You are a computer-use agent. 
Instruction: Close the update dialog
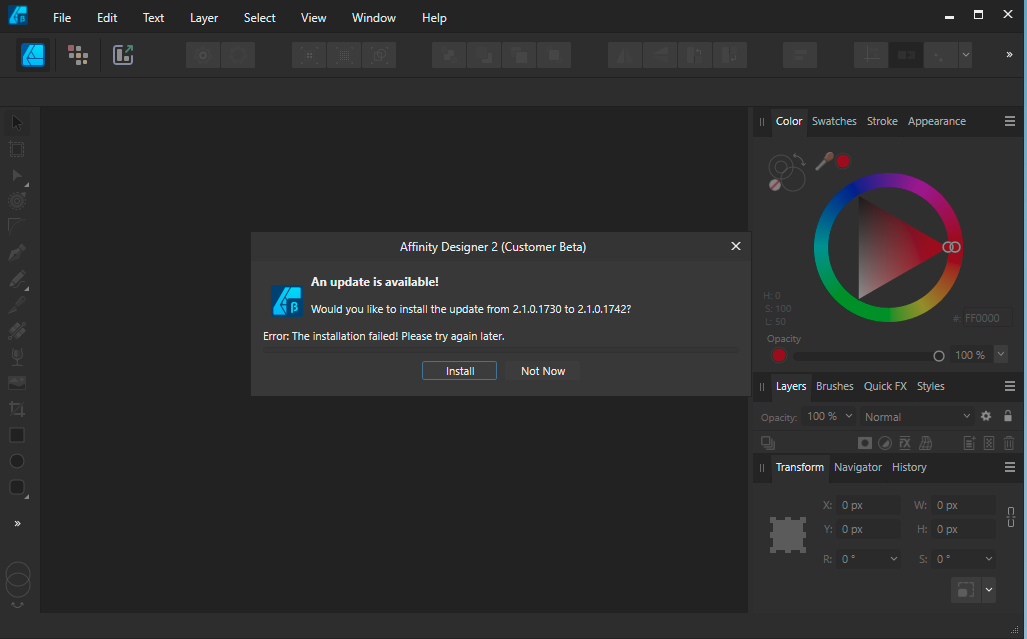[x=736, y=246]
